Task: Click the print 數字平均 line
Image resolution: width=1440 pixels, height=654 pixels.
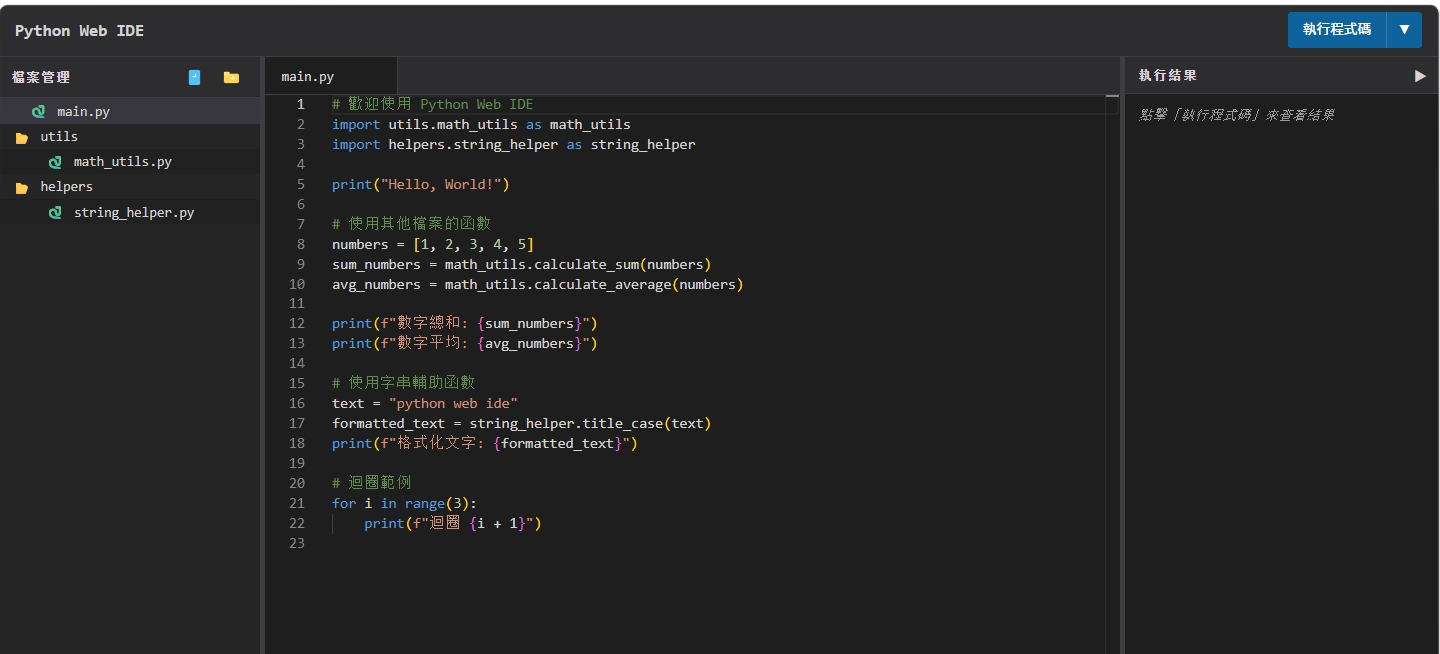Action: click(x=464, y=343)
